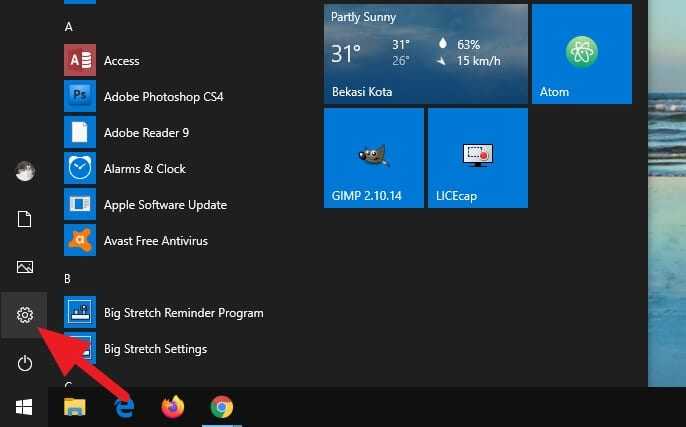Click the Adobe Reader 9 icon
This screenshot has height=427, width=686.
[x=80, y=132]
